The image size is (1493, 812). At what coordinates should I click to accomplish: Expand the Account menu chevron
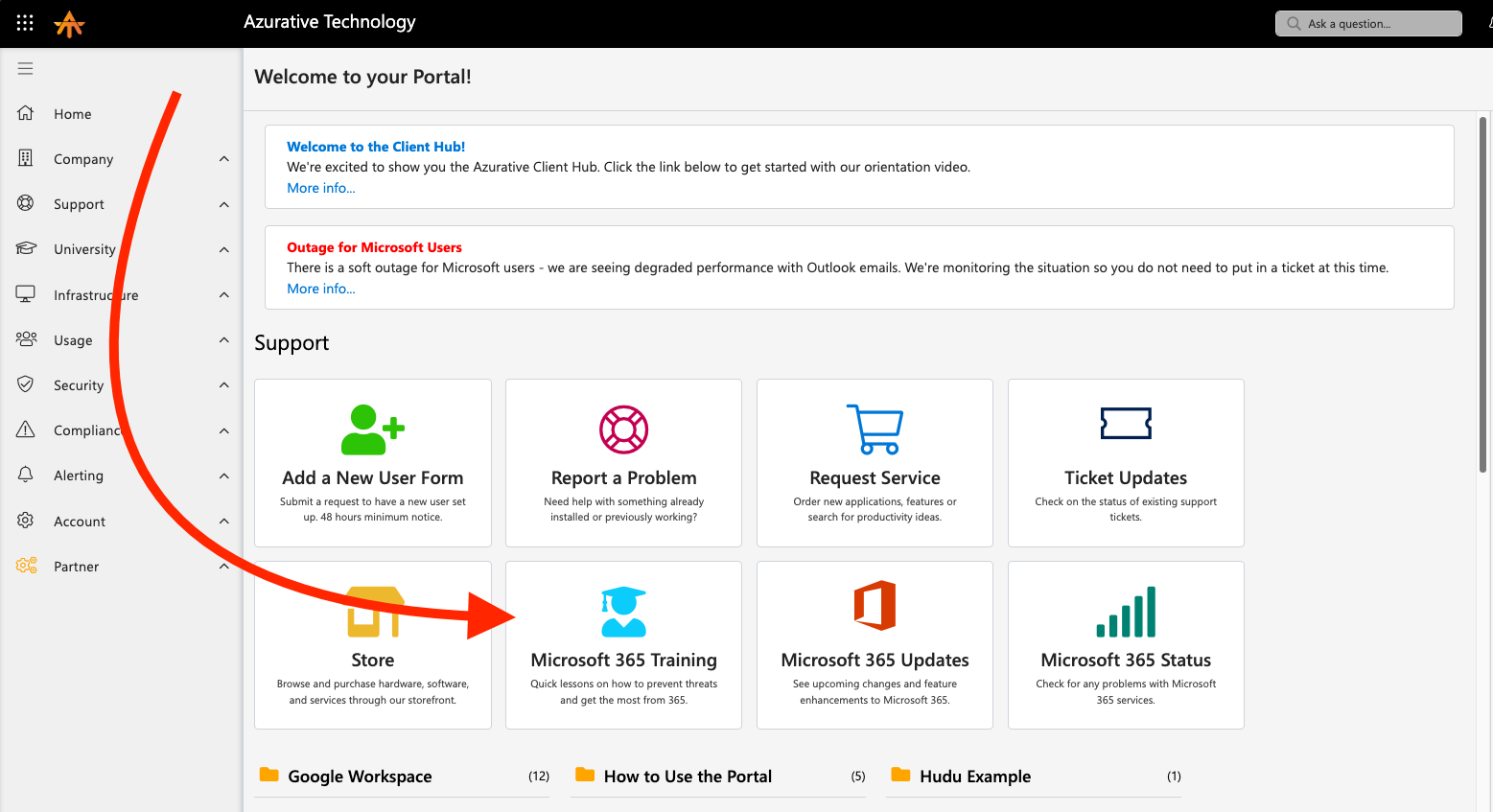[x=223, y=522]
